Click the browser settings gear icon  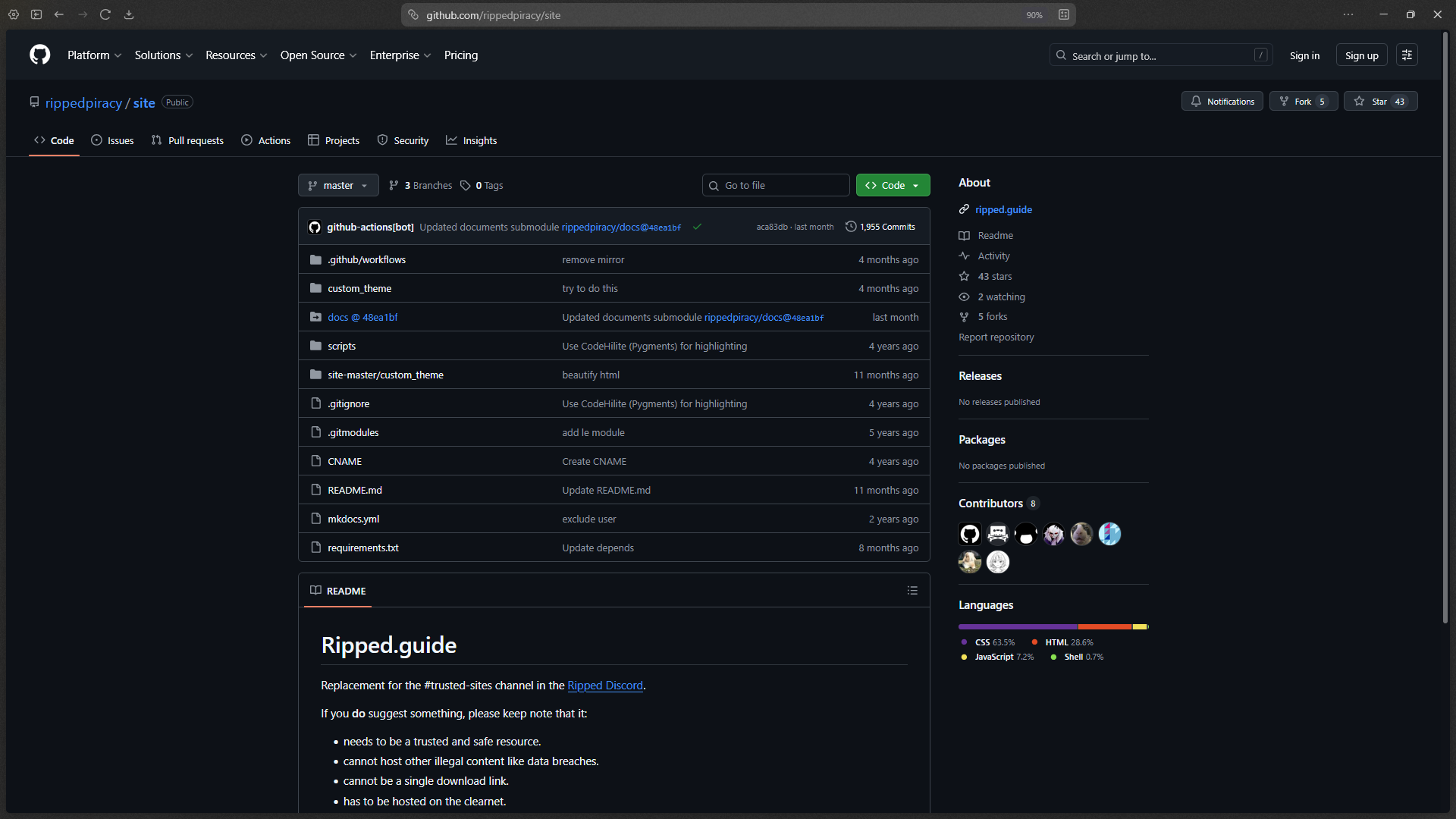[x=13, y=14]
